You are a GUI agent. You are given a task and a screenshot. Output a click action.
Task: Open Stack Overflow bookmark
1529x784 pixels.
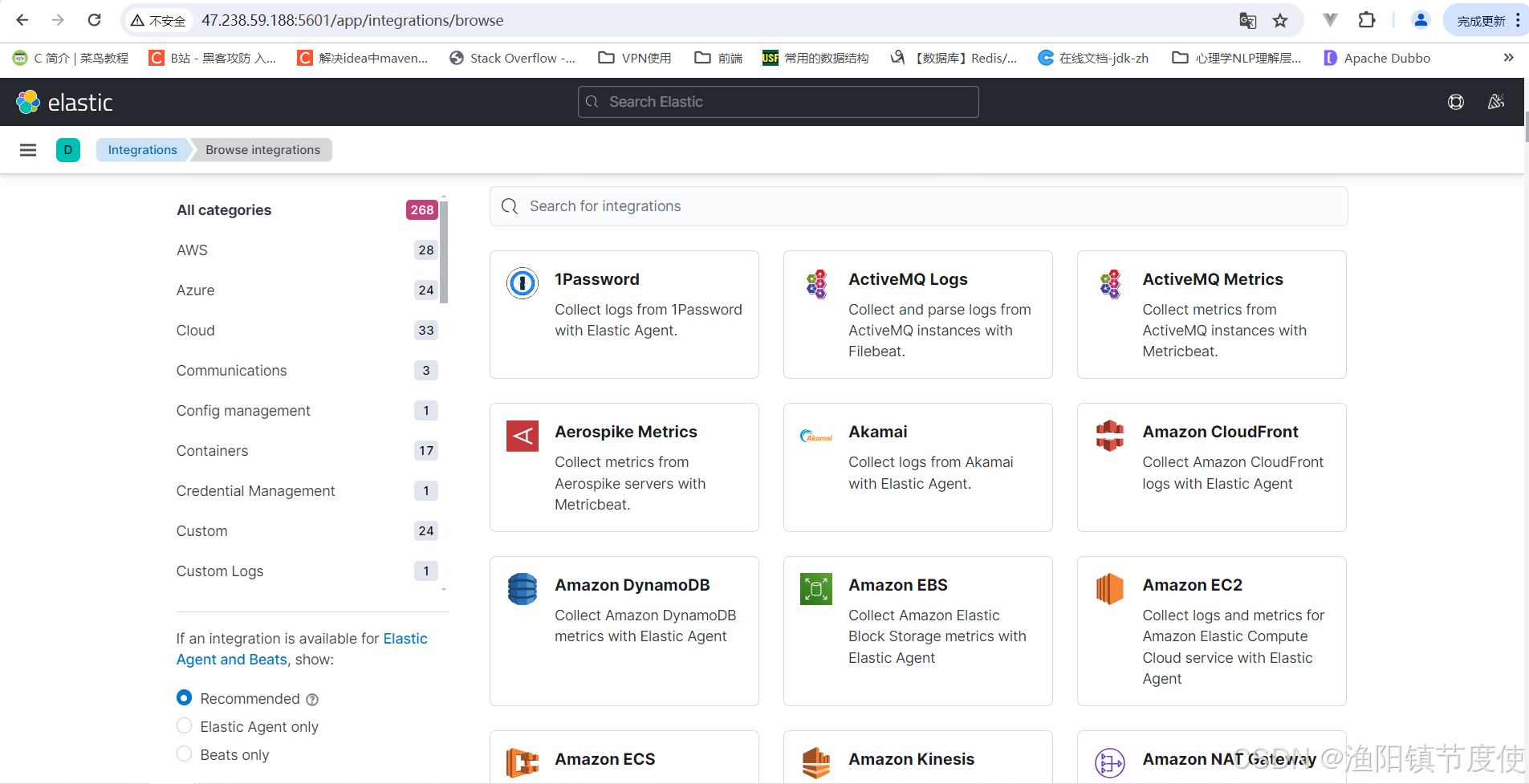point(513,58)
